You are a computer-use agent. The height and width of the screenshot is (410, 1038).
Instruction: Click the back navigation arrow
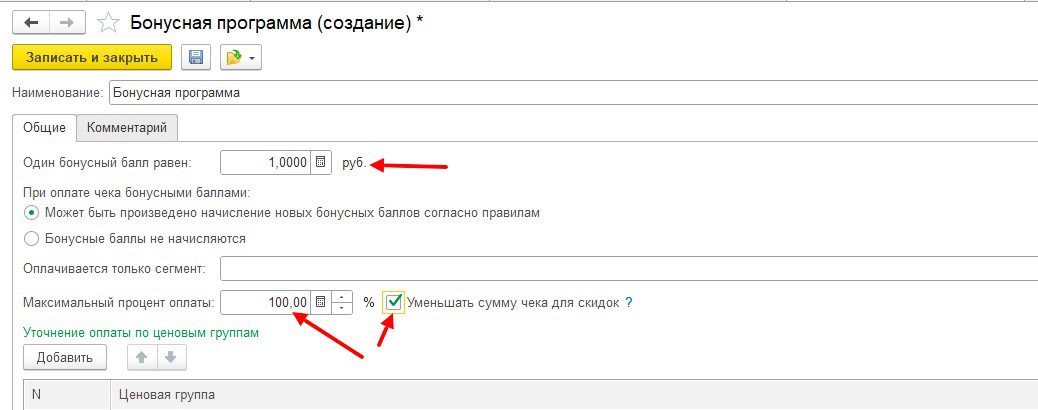[x=30, y=22]
